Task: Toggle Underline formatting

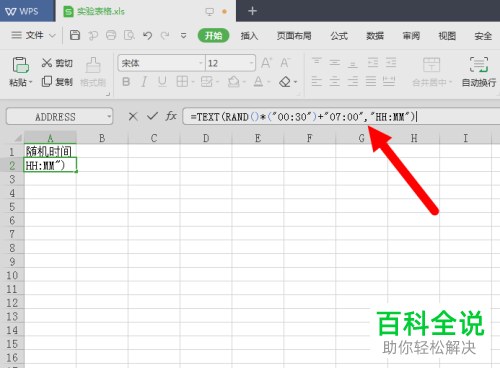Action: [162, 81]
